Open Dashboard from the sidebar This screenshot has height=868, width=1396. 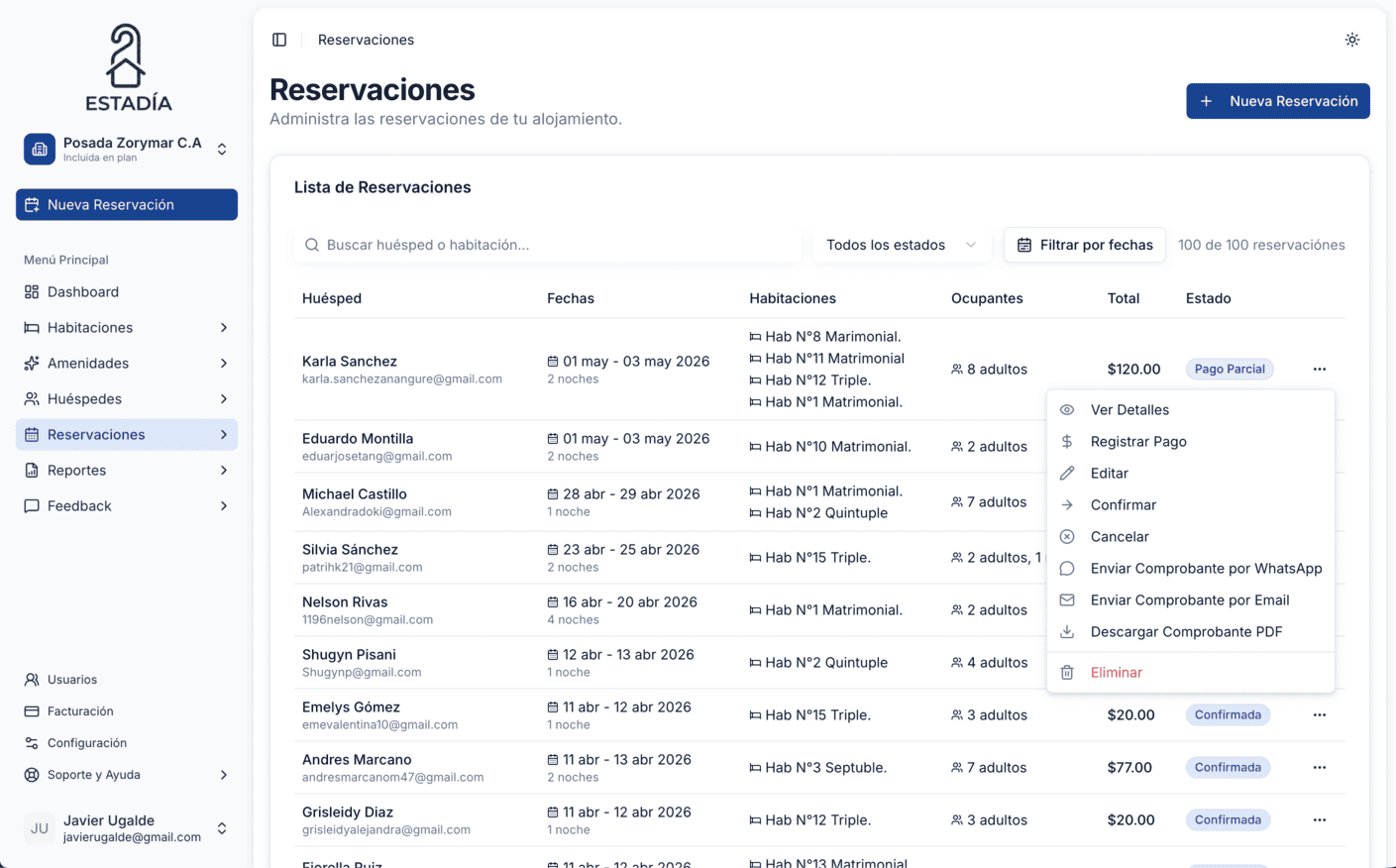[127, 291]
